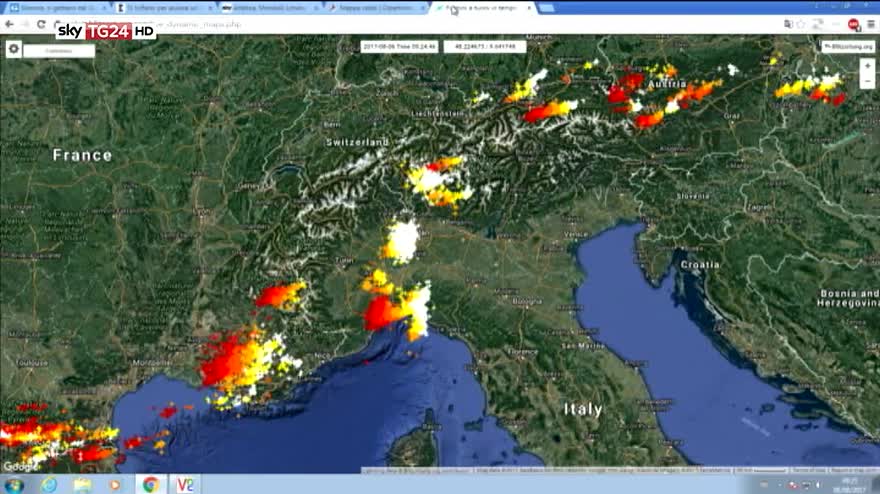880x494 pixels.
Task: Open Chrome menu at toolbar right
Action: click(x=871, y=24)
